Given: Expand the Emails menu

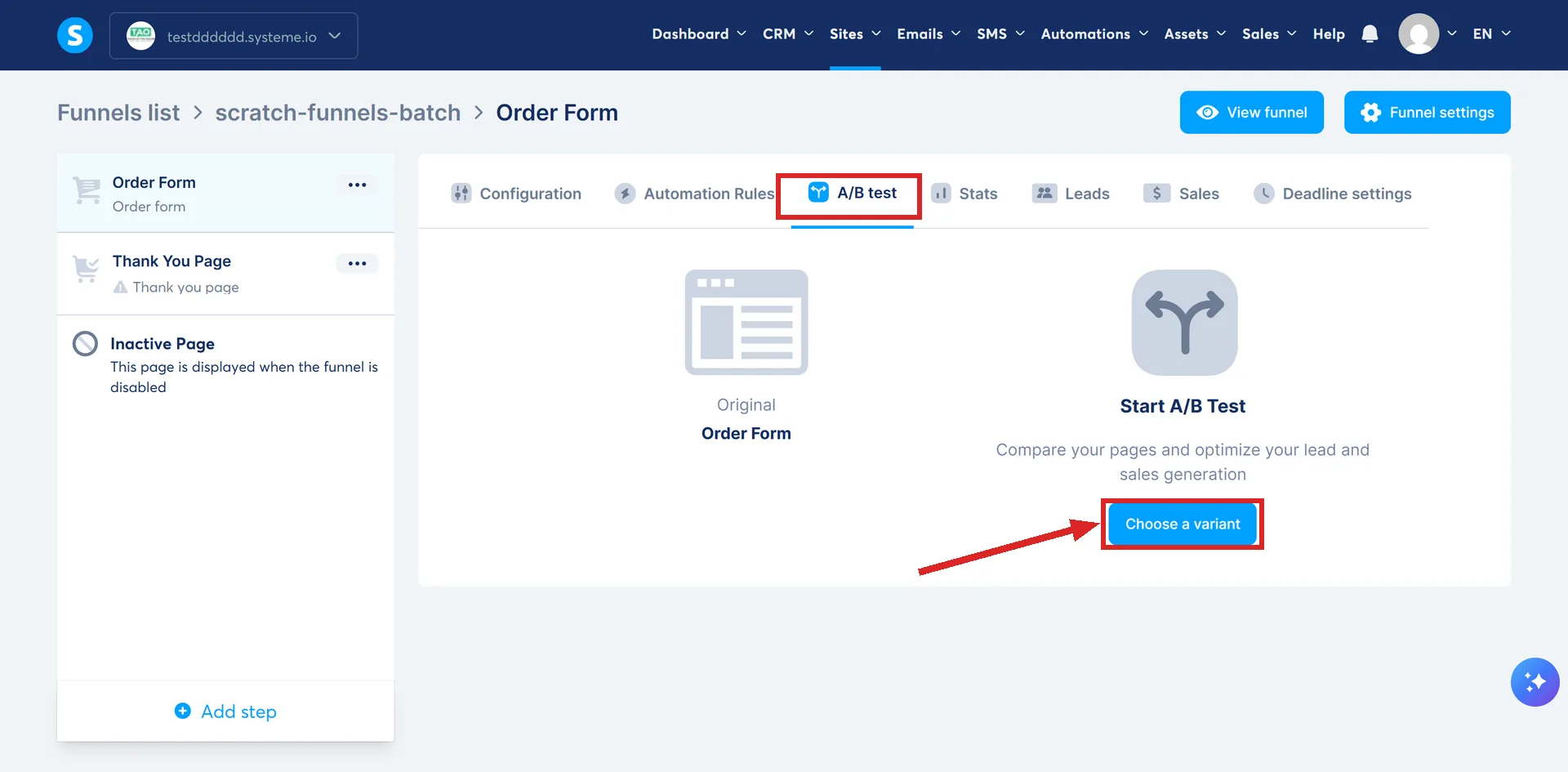Looking at the screenshot, I should pyautogui.click(x=929, y=33).
